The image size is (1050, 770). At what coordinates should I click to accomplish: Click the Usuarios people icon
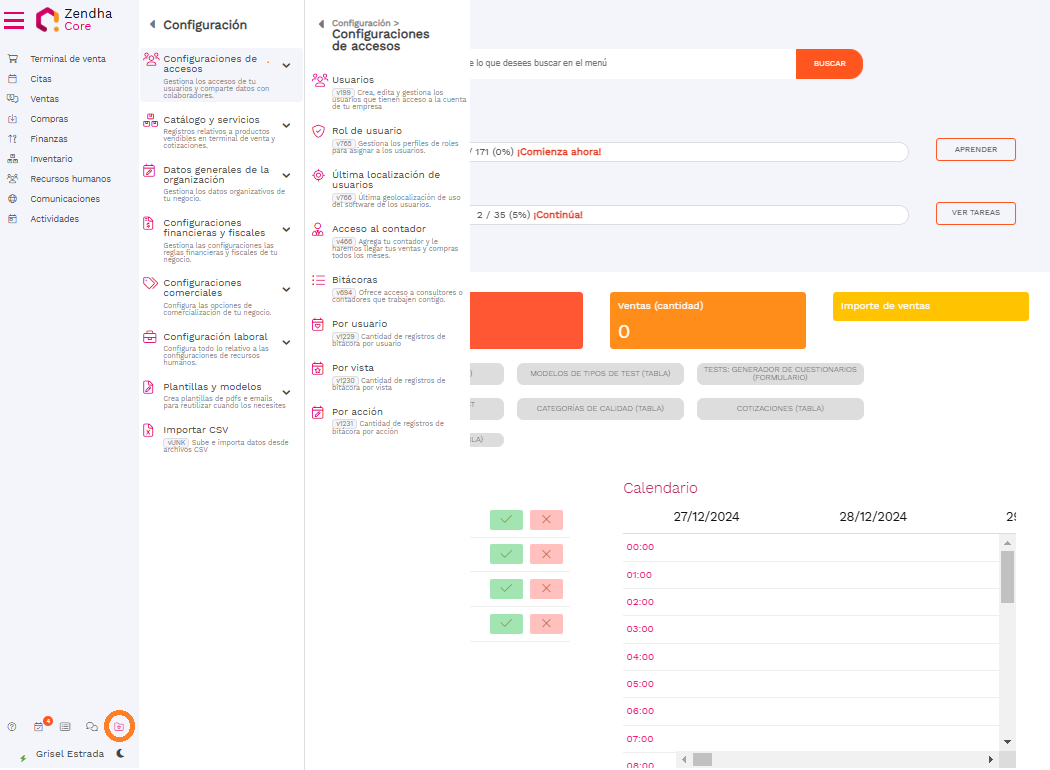[320, 80]
